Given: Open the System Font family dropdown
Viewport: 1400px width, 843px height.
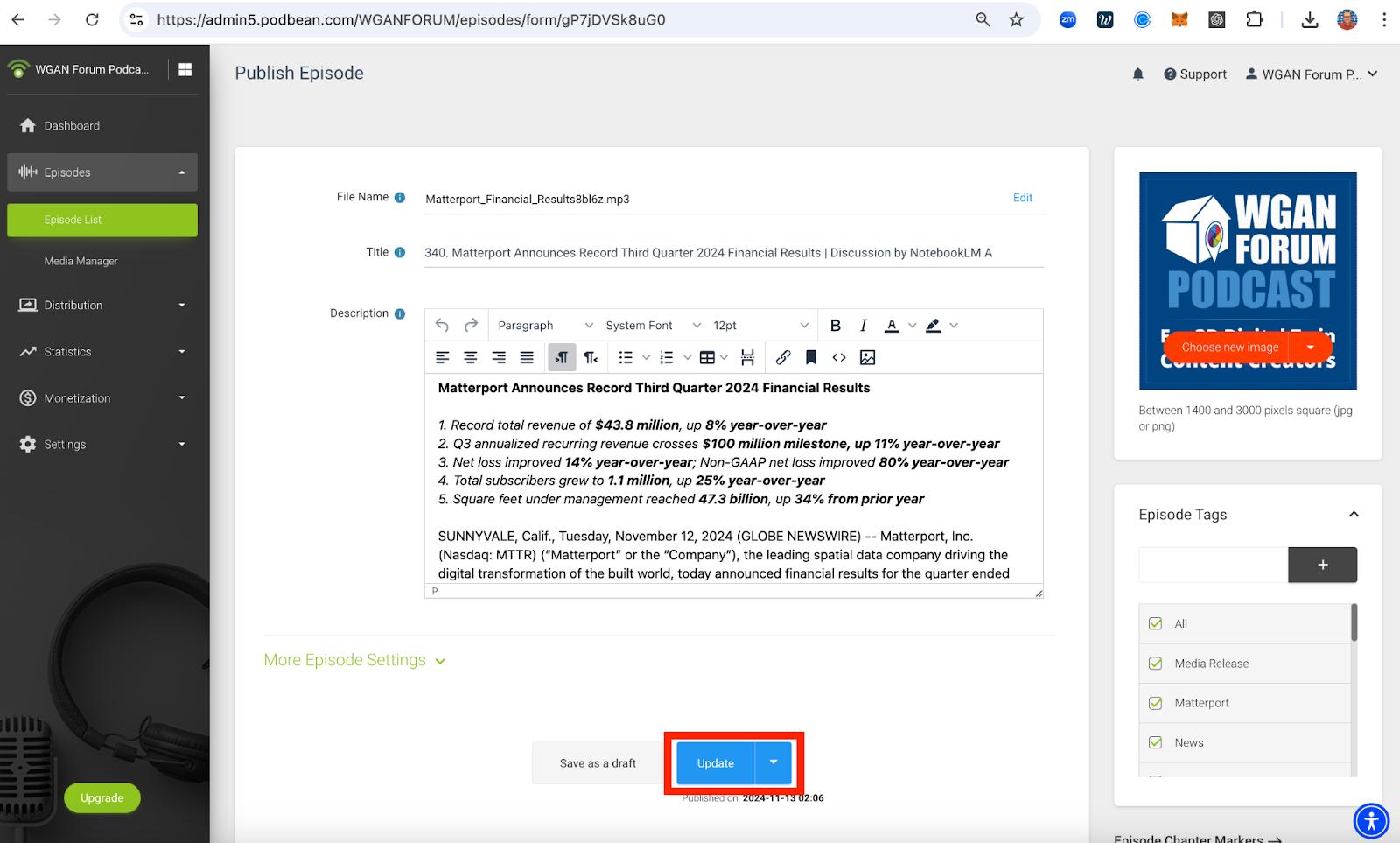Looking at the screenshot, I should pos(653,326).
